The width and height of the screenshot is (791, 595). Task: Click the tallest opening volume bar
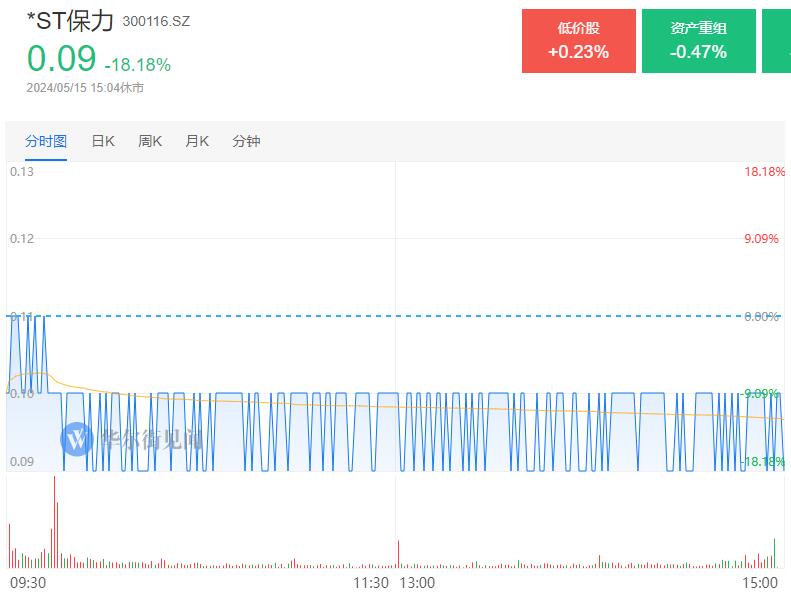pyautogui.click(x=54, y=522)
